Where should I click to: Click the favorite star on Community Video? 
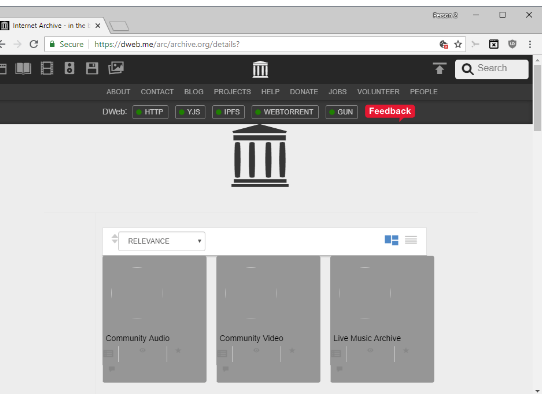[292, 350]
